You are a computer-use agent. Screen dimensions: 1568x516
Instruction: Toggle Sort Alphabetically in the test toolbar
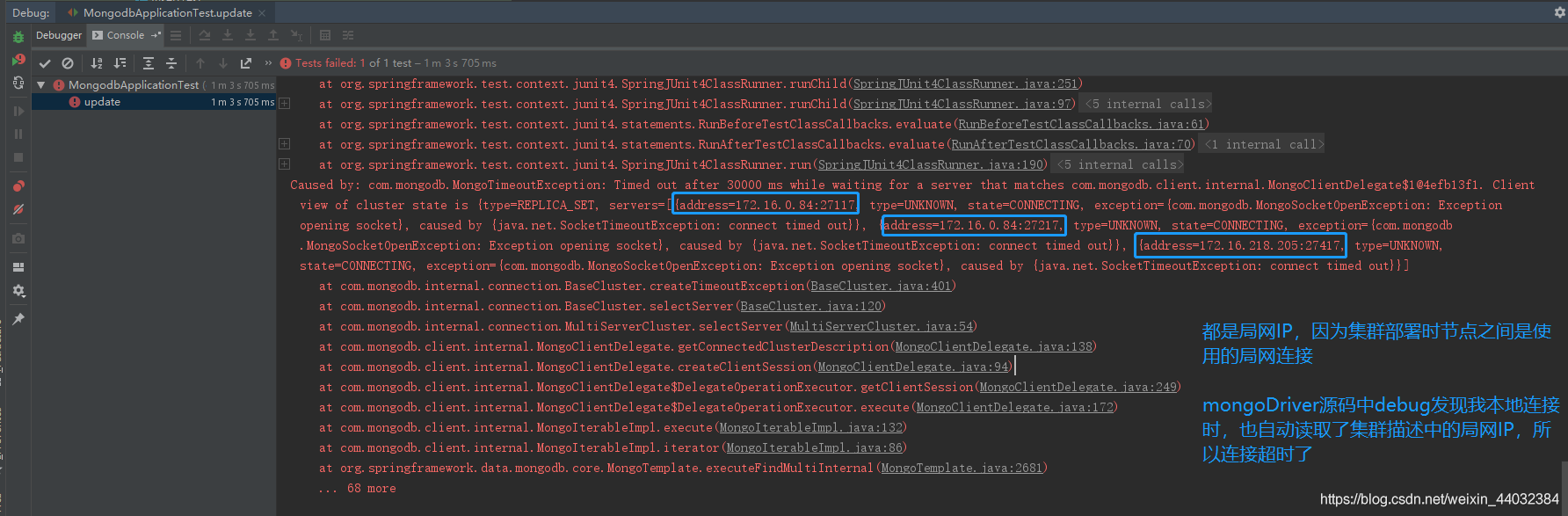pyautogui.click(x=97, y=63)
